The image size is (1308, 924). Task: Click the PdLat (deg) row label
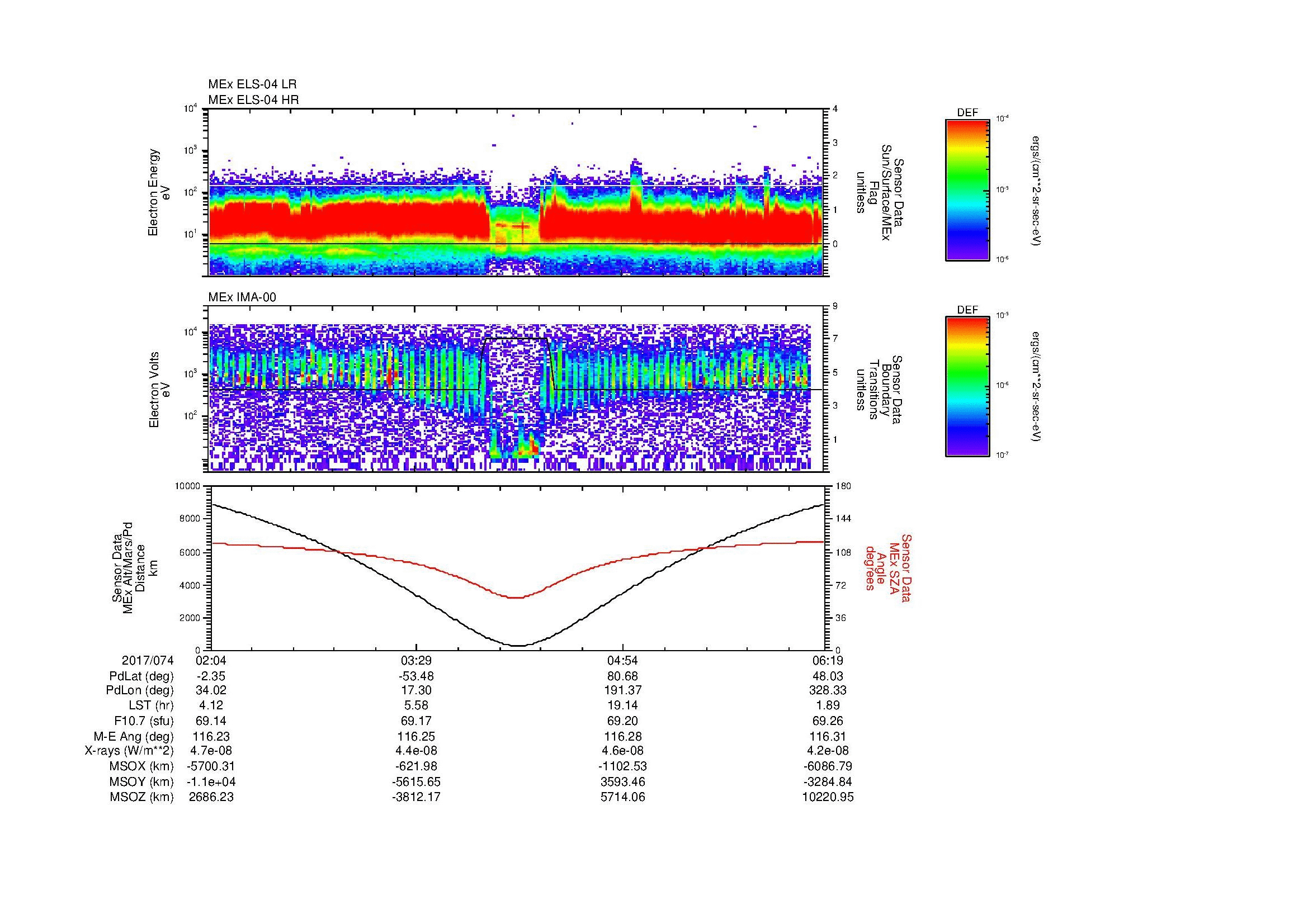click(141, 676)
